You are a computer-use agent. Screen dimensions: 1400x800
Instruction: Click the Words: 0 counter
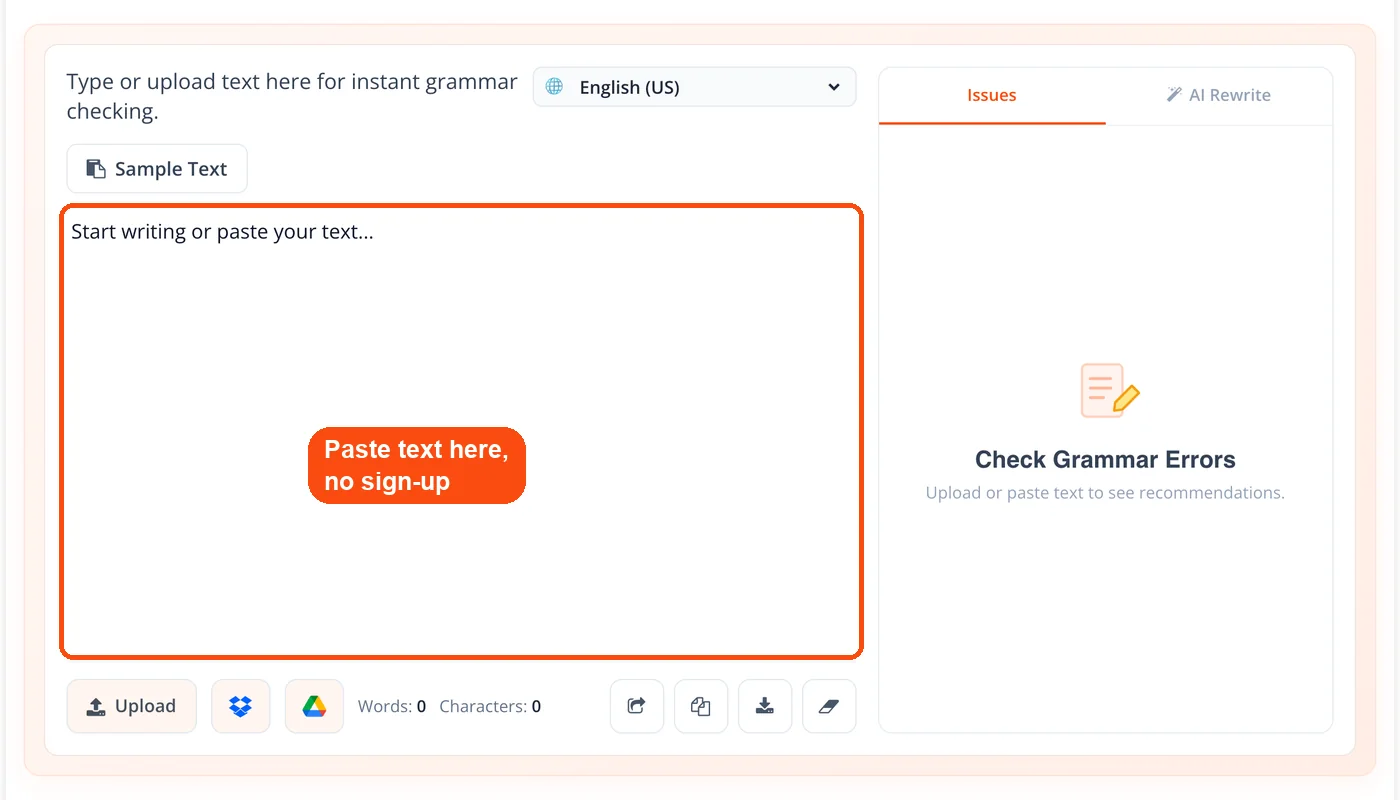pyautogui.click(x=392, y=706)
